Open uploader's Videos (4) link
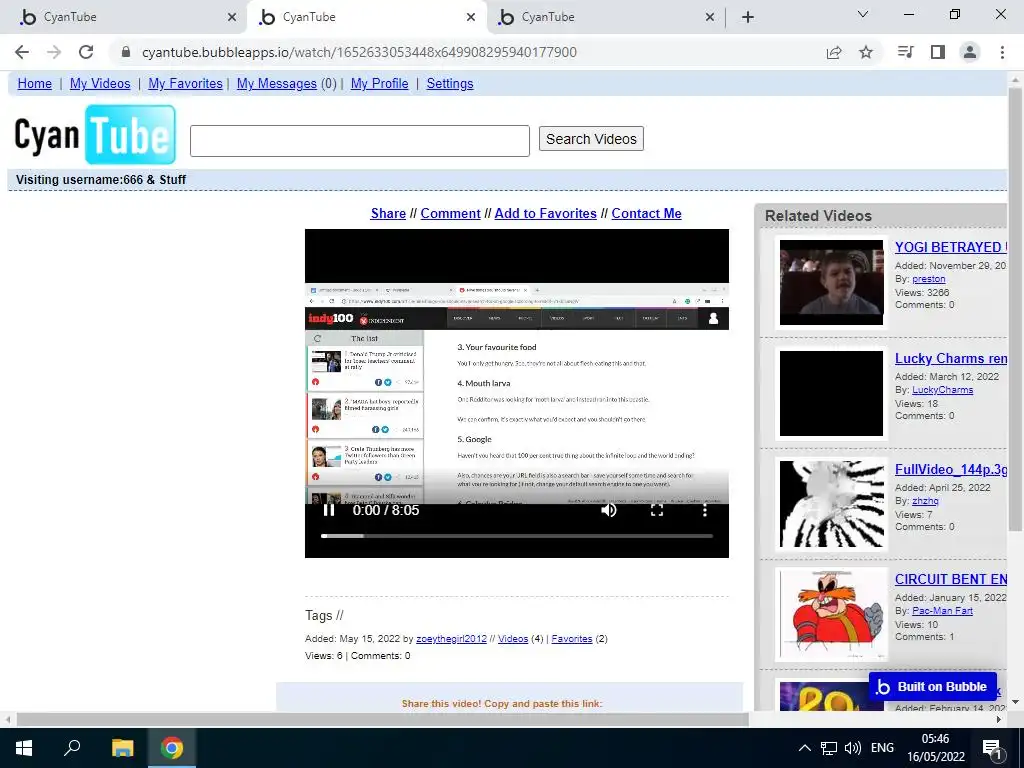 [x=513, y=639]
